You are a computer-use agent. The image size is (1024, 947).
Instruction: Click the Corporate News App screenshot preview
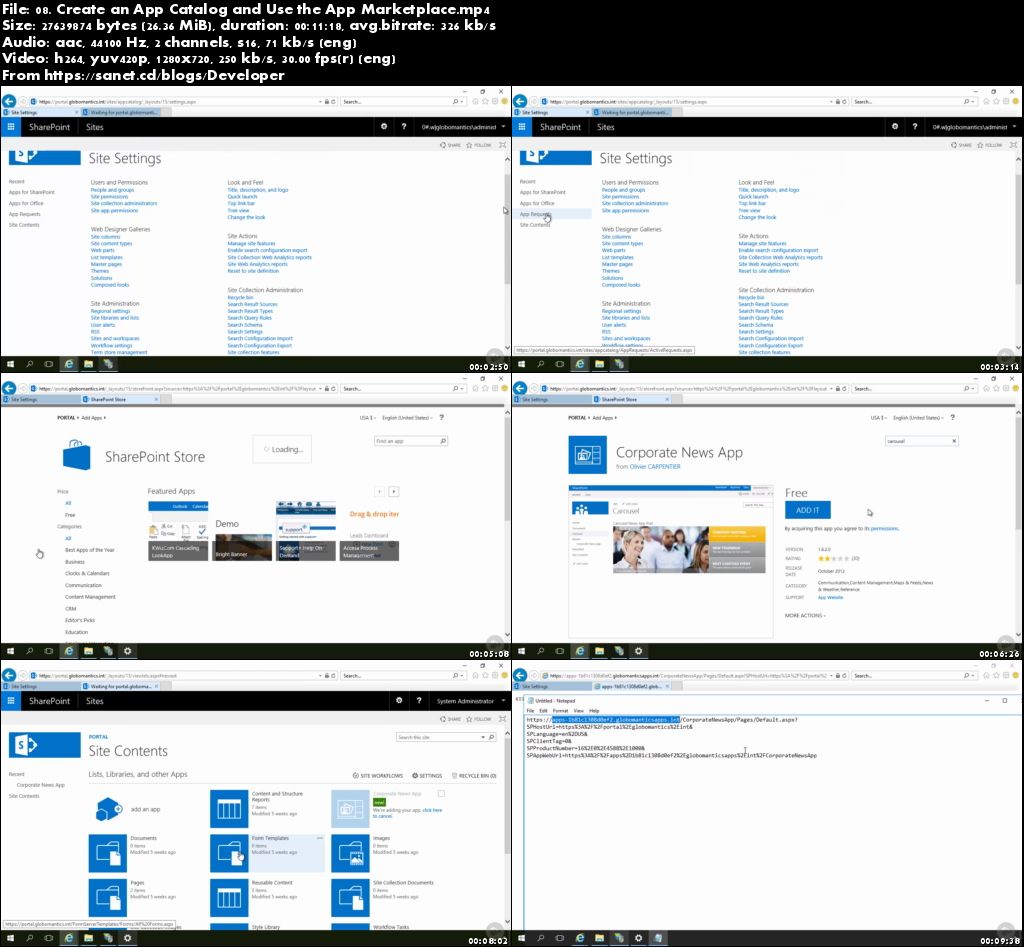(671, 562)
